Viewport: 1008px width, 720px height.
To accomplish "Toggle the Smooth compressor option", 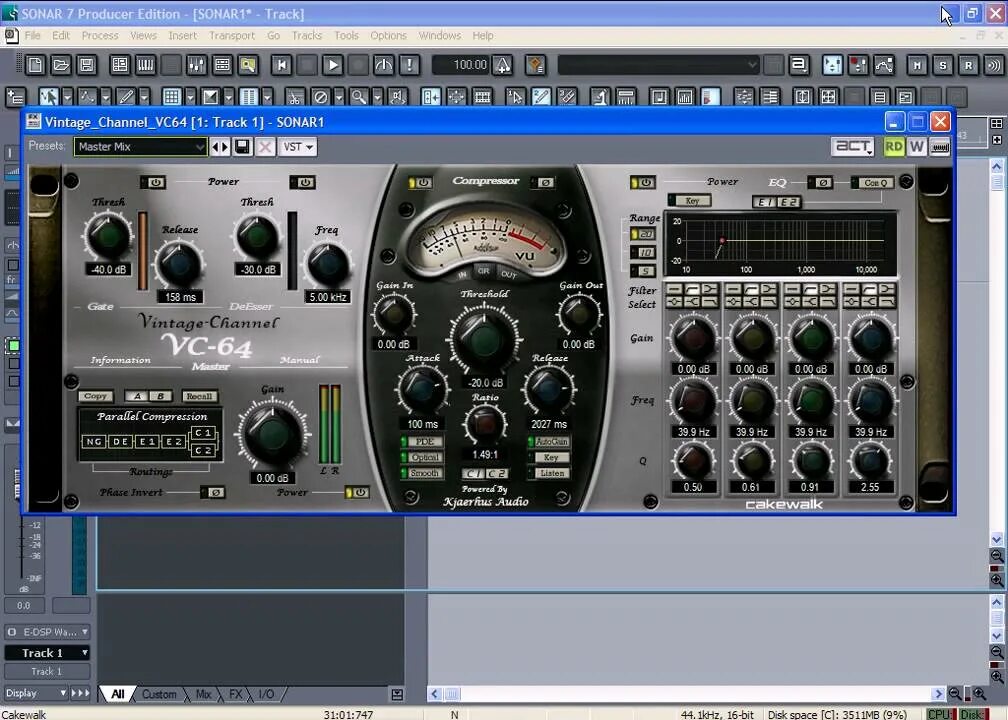I will coord(422,472).
